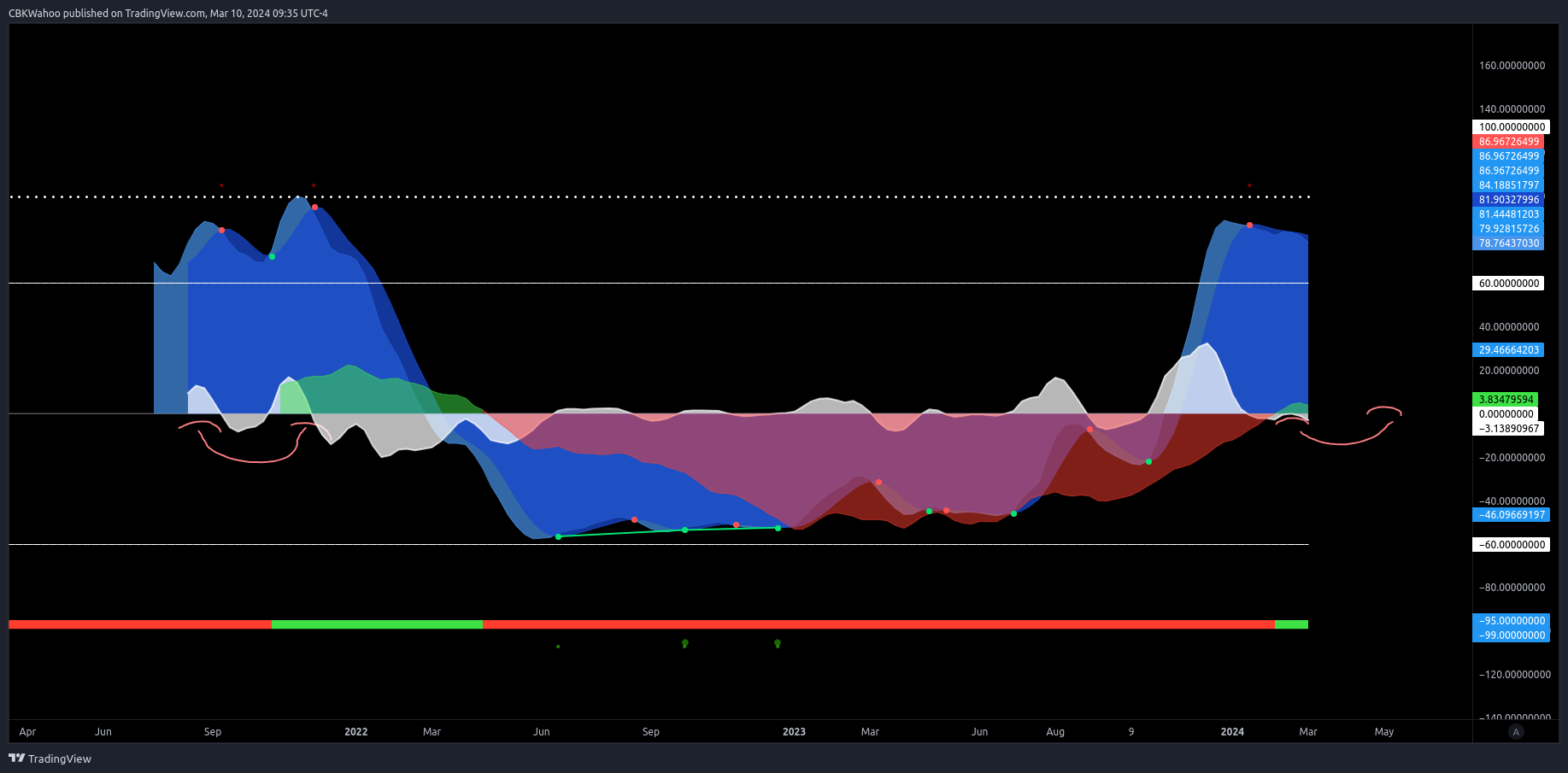Select the 81.44481203 value label
This screenshot has width=1568, height=773.
[1508, 214]
